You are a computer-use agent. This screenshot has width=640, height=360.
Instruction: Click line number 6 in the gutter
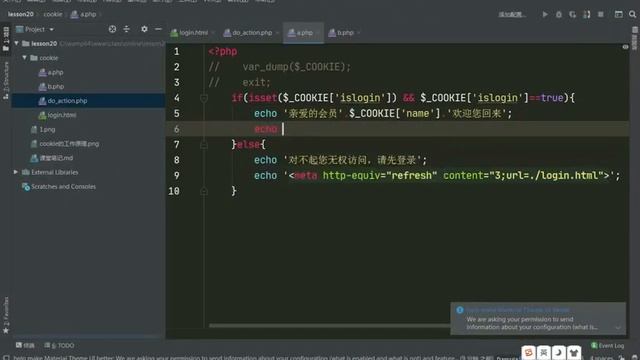(x=176, y=129)
